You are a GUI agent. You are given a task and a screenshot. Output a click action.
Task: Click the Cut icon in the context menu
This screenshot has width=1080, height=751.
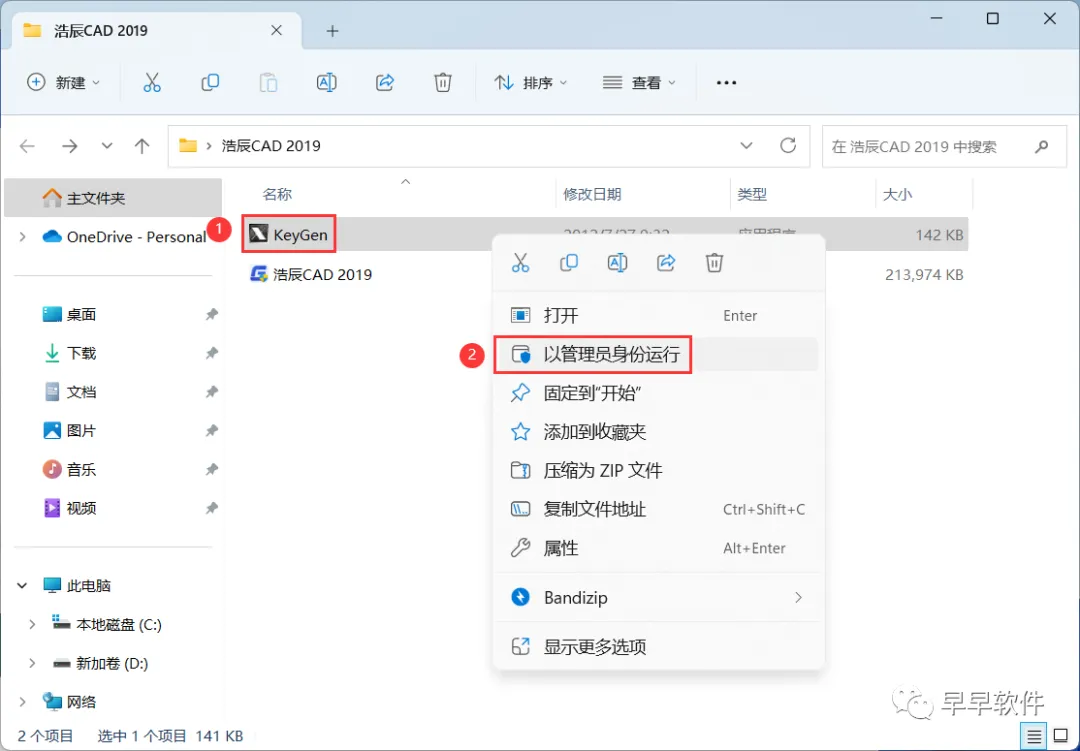[520, 263]
